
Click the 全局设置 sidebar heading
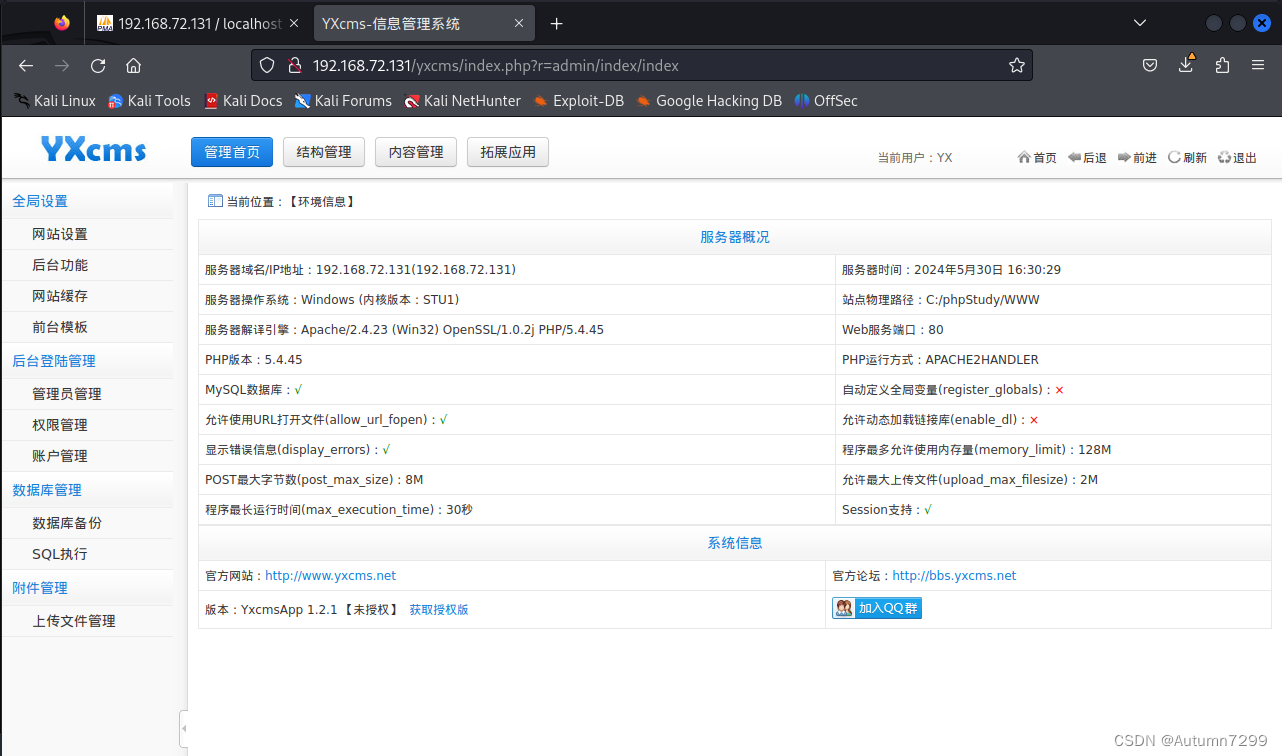tap(40, 201)
